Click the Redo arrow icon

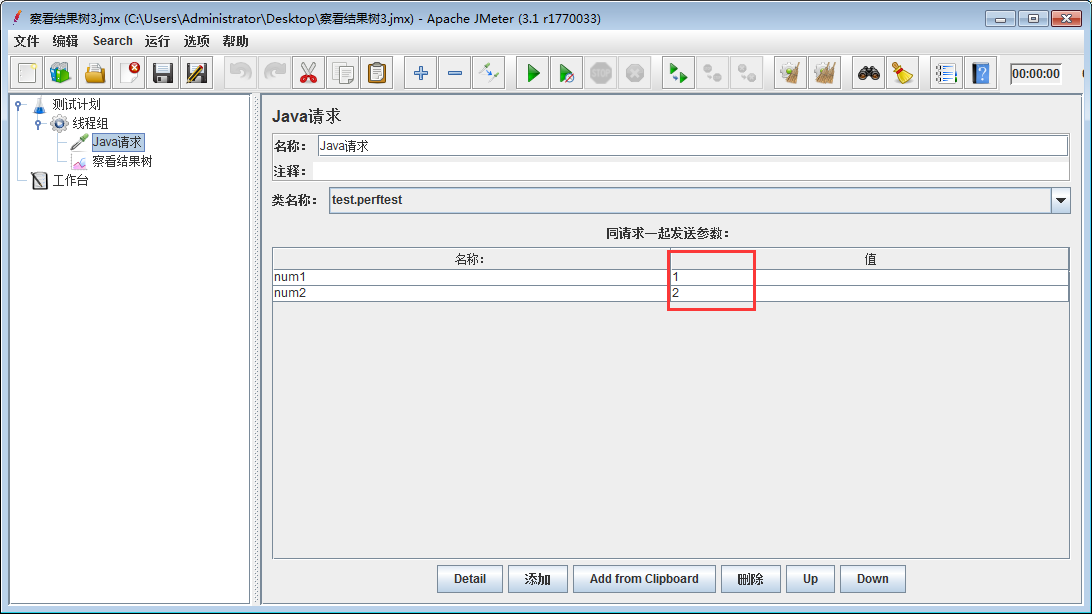[274, 73]
